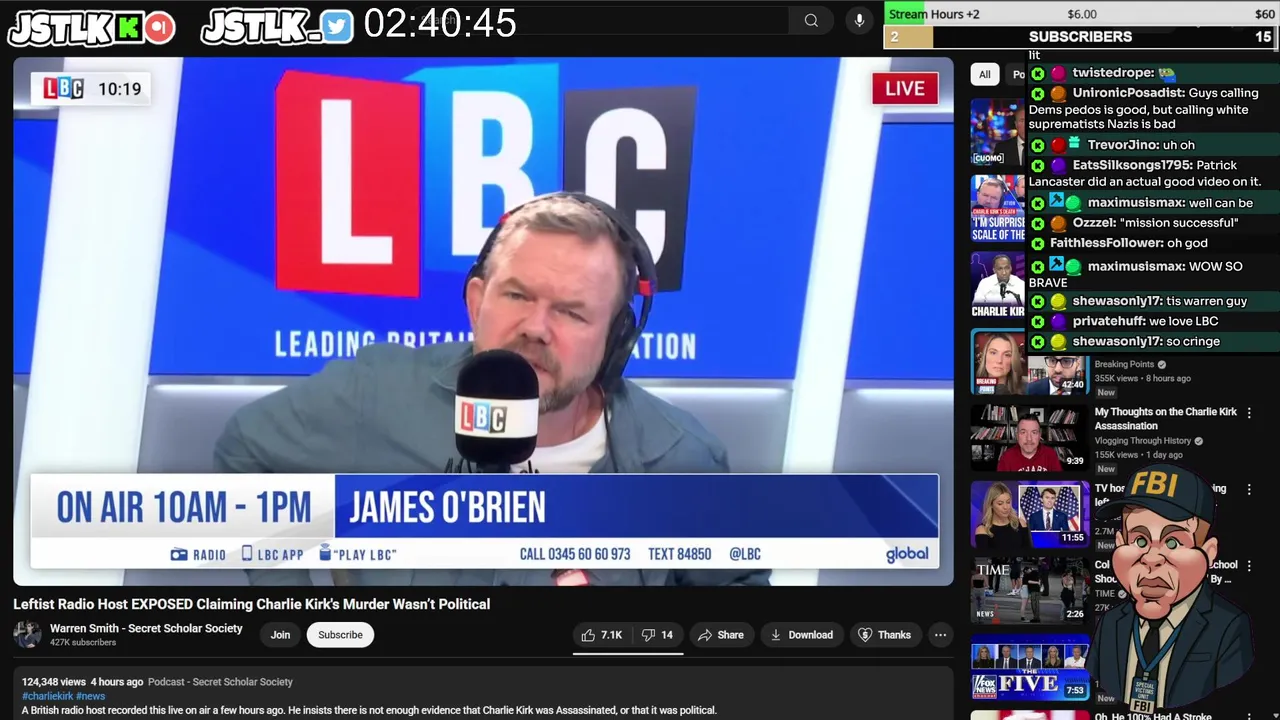Click the Stream Hours +2 goal bar
This screenshot has height=720, width=1280.
click(x=1080, y=14)
